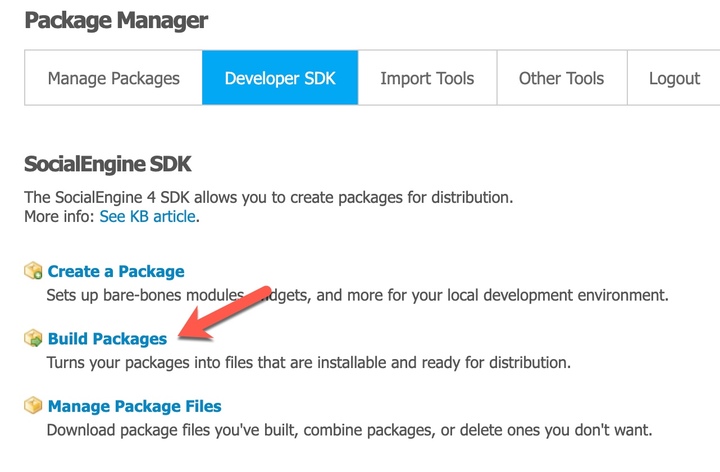Click the Build Packages box icon
The height and width of the screenshot is (472, 720).
33,338
